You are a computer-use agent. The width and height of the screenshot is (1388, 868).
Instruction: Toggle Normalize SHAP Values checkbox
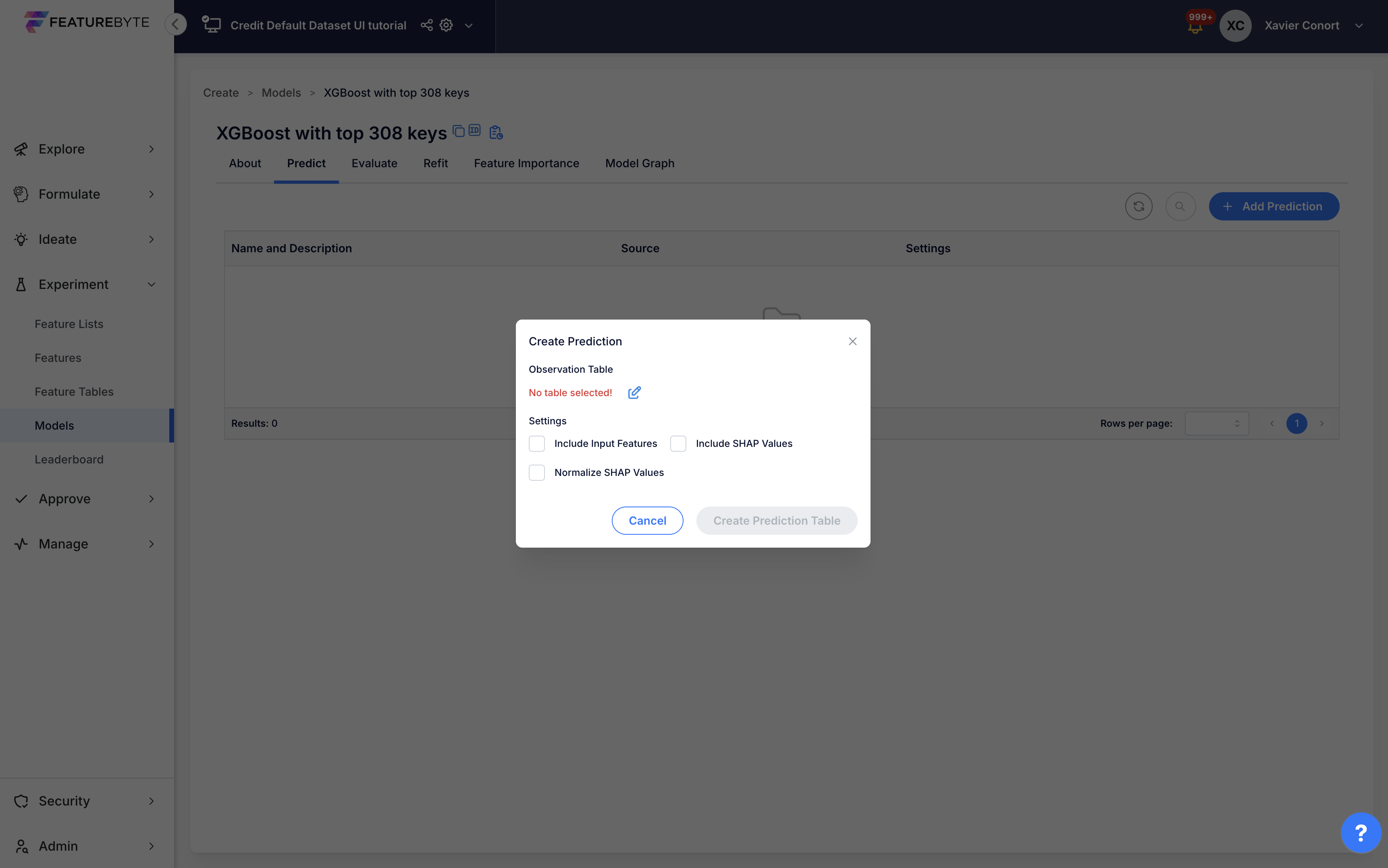tap(537, 472)
